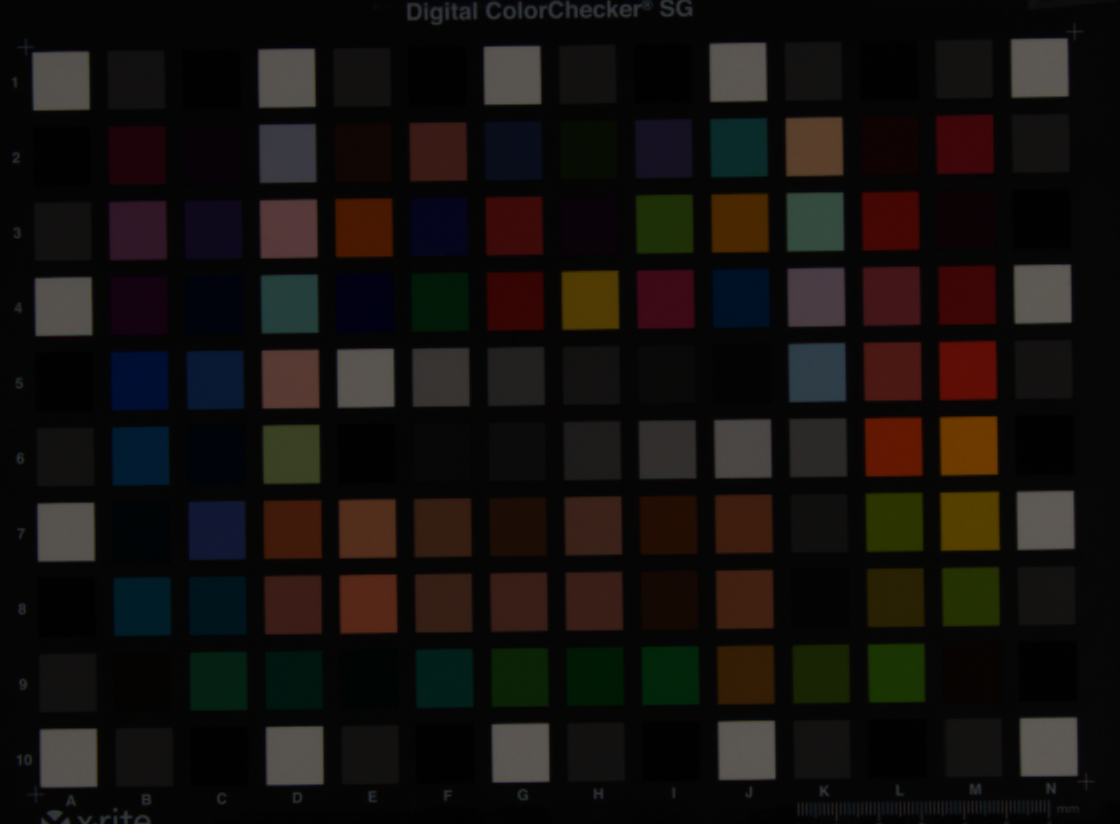Click row label "7"
The image size is (1120, 824).
coord(21,534)
